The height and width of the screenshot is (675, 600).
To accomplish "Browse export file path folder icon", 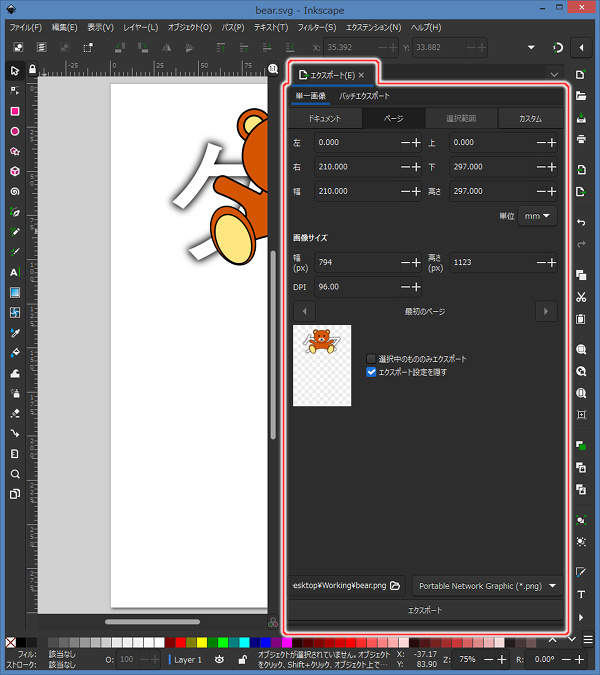I will click(x=395, y=585).
